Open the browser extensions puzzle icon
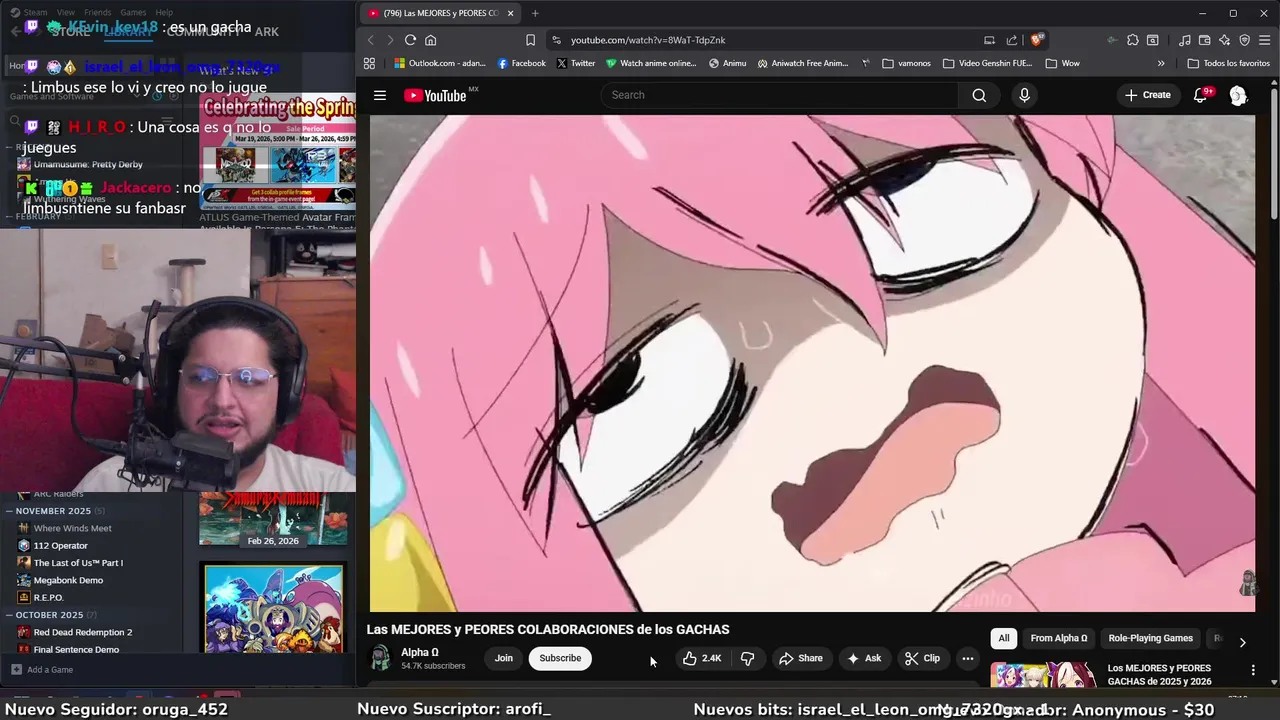The height and width of the screenshot is (720, 1280). (1132, 40)
